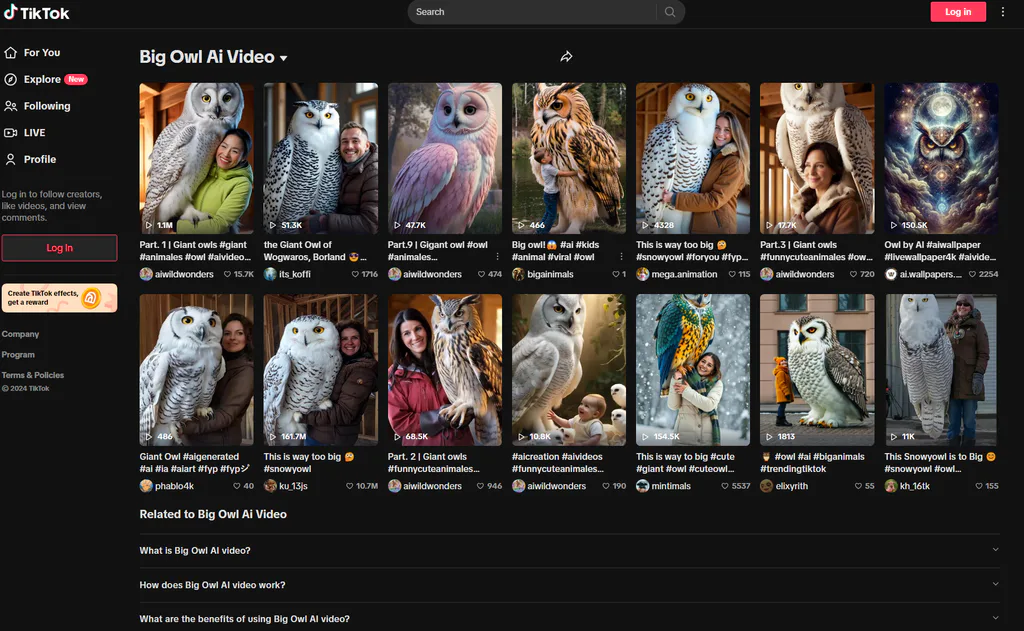Click the red Log in button top right
This screenshot has height=631, width=1024.
pos(957,12)
